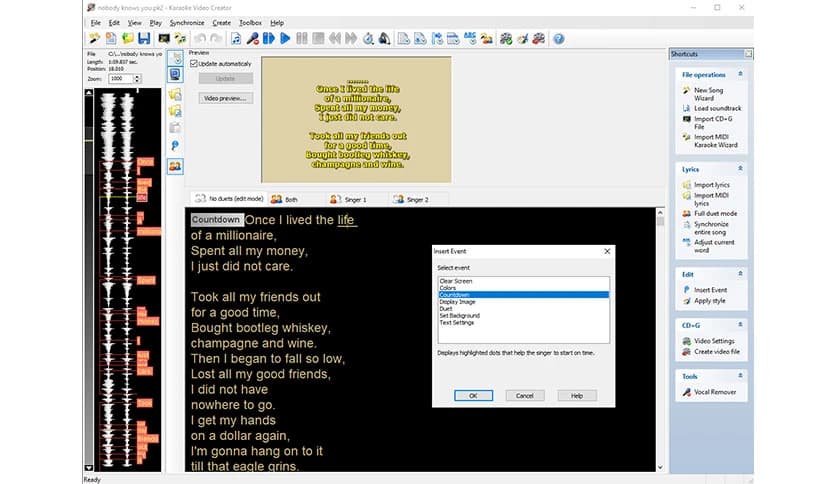Open a project with the yellow folder icon
The width and height of the screenshot is (836, 484).
(127, 38)
